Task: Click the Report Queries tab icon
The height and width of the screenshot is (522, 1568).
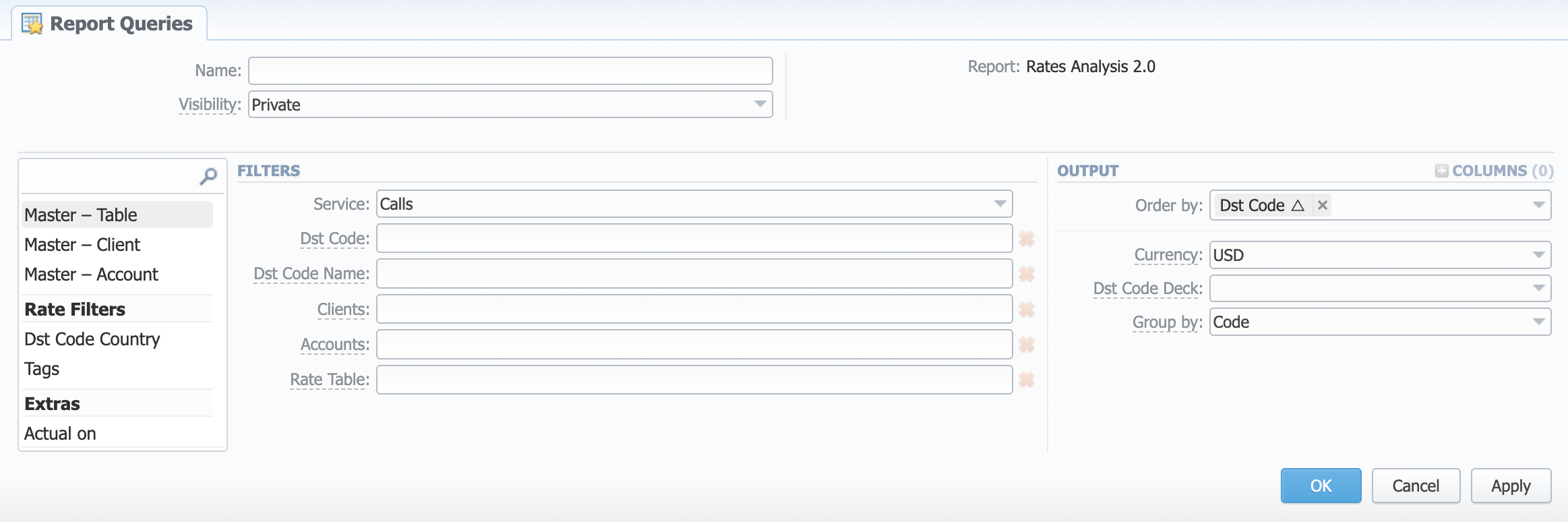Action: pos(32,24)
